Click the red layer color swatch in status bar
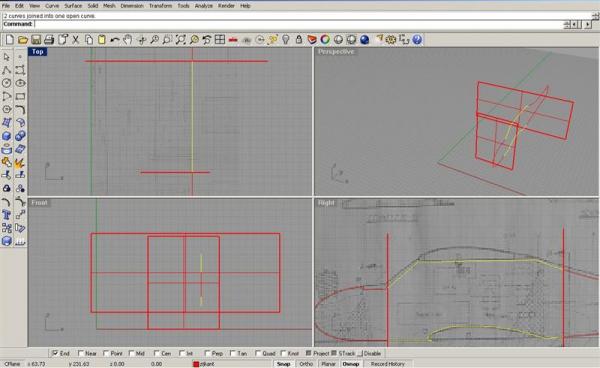This screenshot has height=368, width=600. (x=196, y=364)
